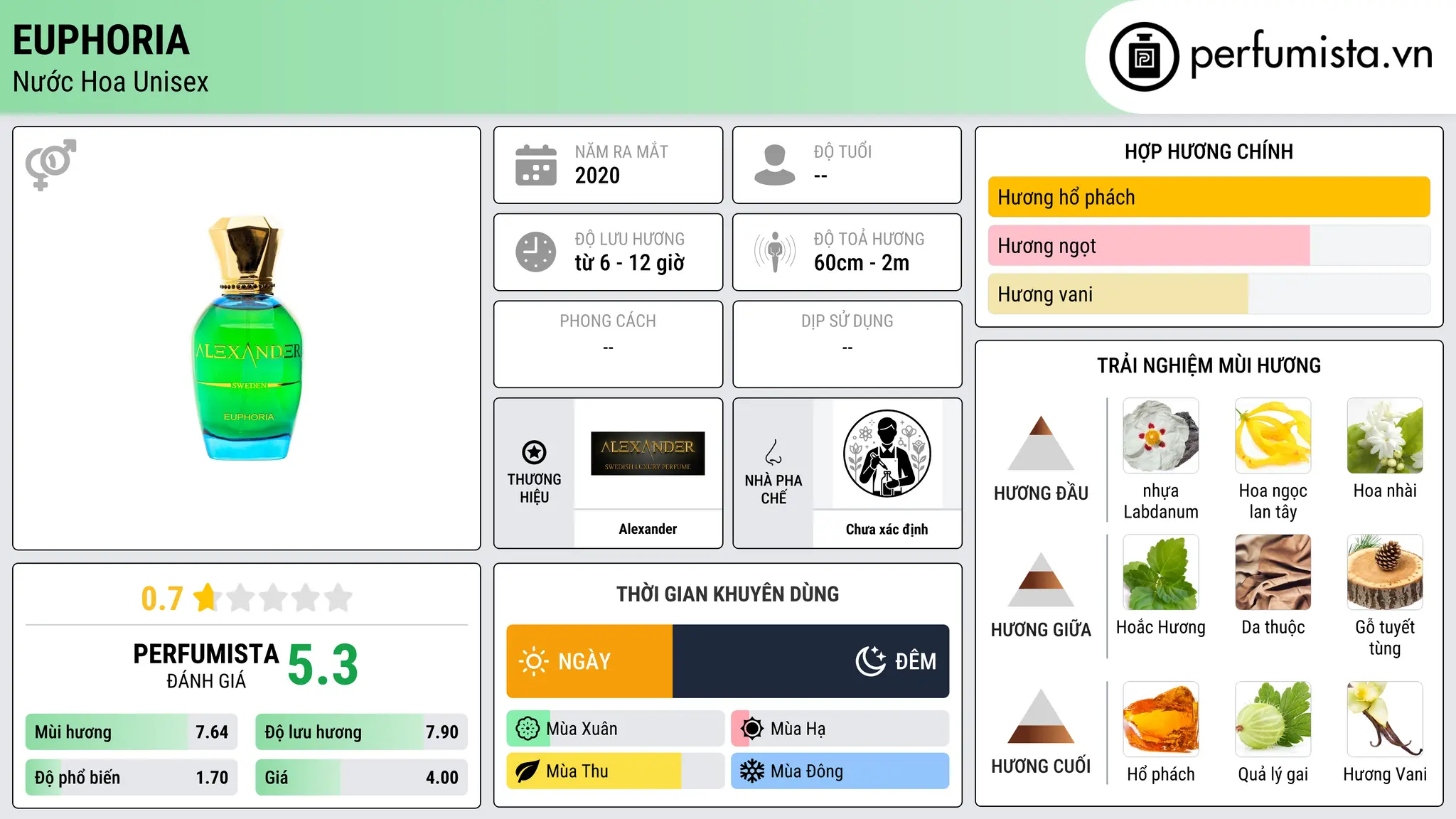Select the Hổ phách note image
This screenshot has height=819, width=1456.
(x=1160, y=719)
